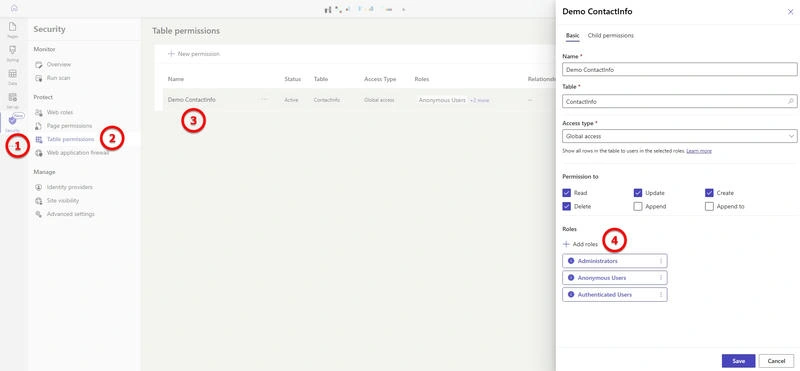This screenshot has width=800, height=371.
Task: Click the Advanced settings icon
Action: [38, 214]
